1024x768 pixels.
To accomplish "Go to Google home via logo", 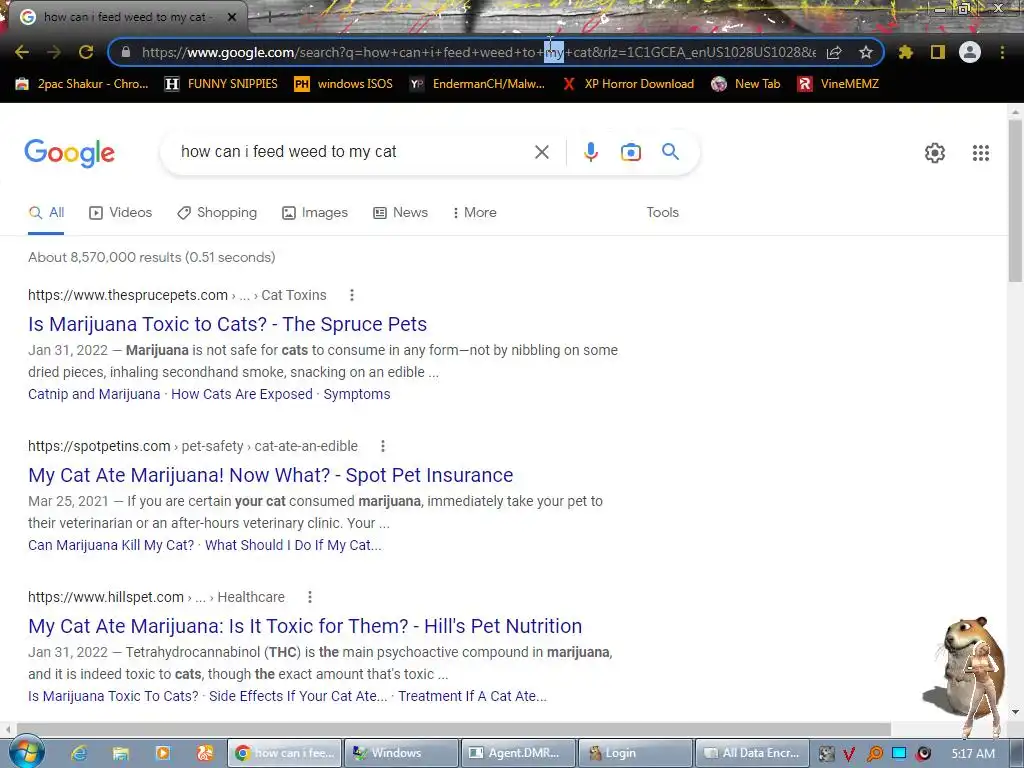I will pyautogui.click(x=69, y=153).
